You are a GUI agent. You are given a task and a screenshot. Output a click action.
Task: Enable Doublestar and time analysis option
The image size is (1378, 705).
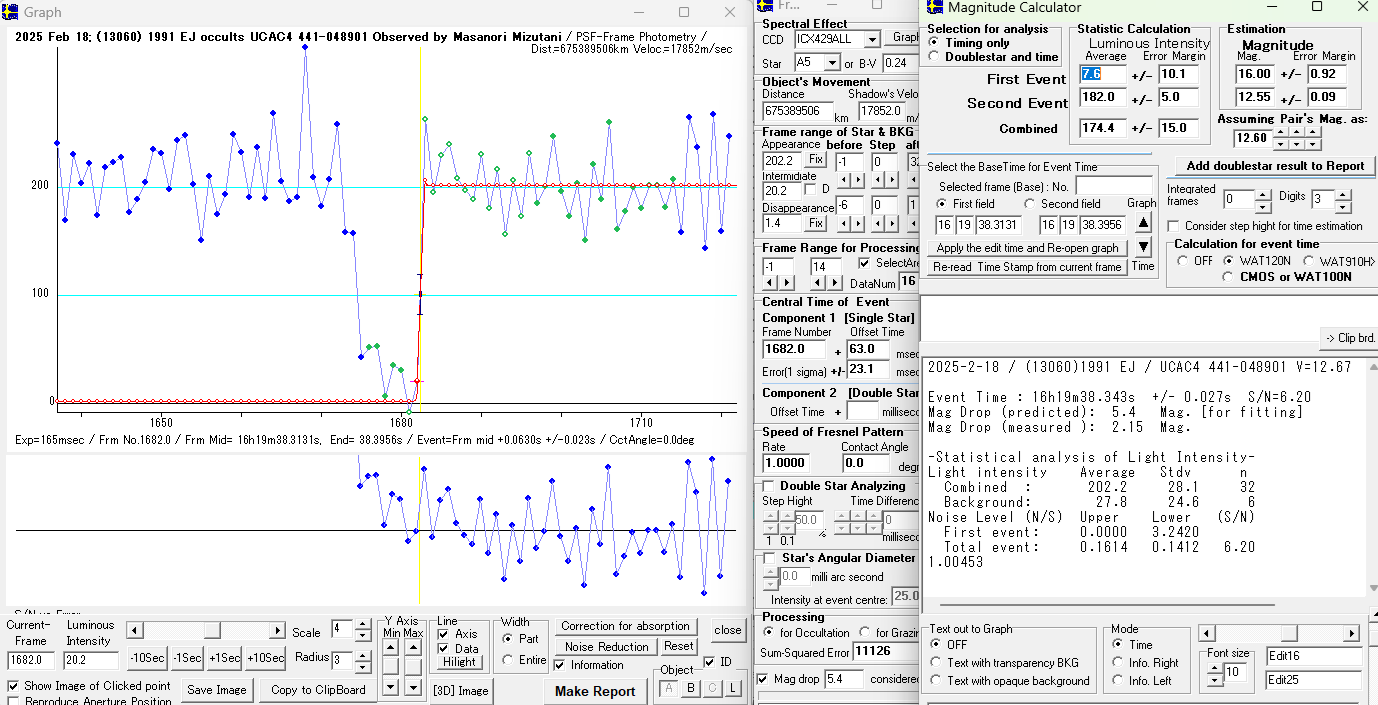[935, 57]
